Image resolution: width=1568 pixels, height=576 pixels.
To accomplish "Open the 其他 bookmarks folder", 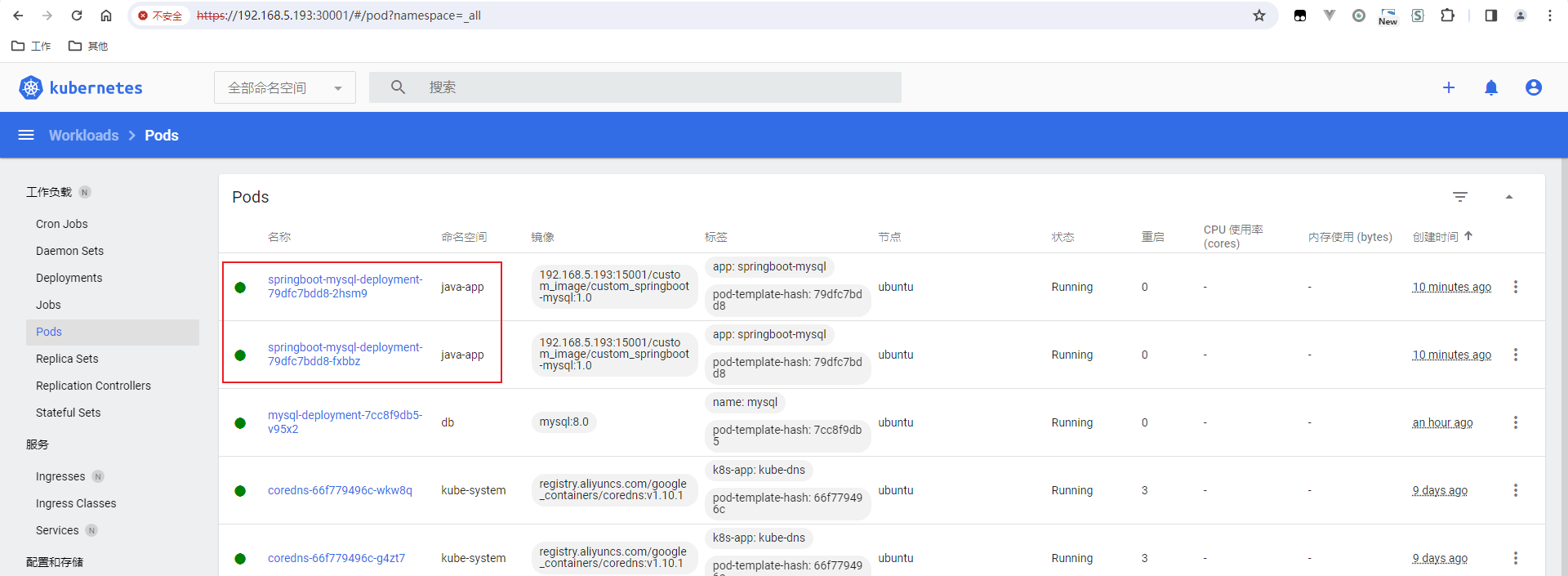I will tap(88, 46).
